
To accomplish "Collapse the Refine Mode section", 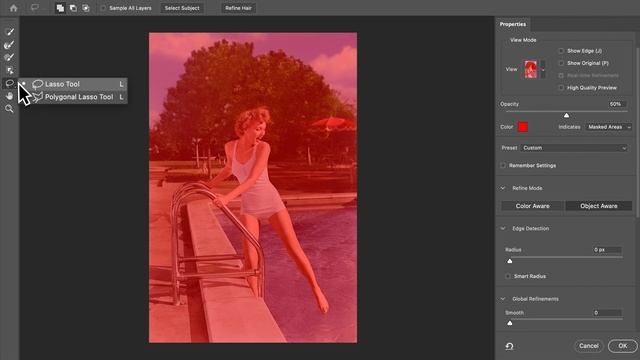I will pos(503,188).
